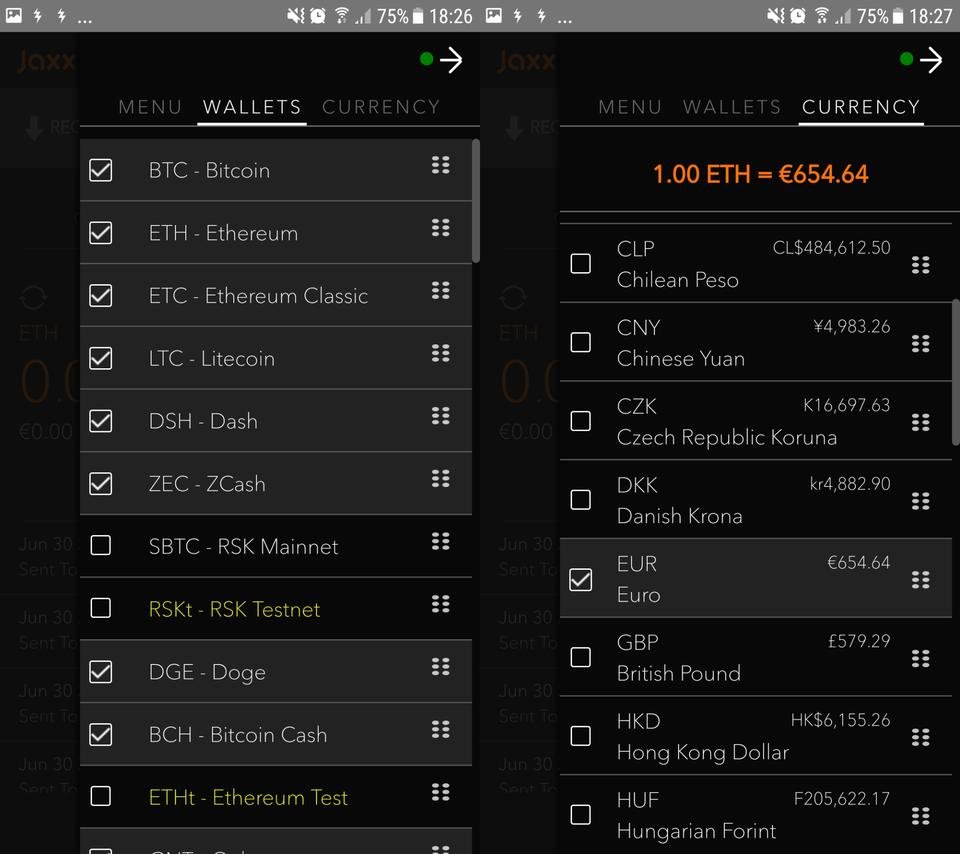Tap reorder handle for EUR Euro

921,580
